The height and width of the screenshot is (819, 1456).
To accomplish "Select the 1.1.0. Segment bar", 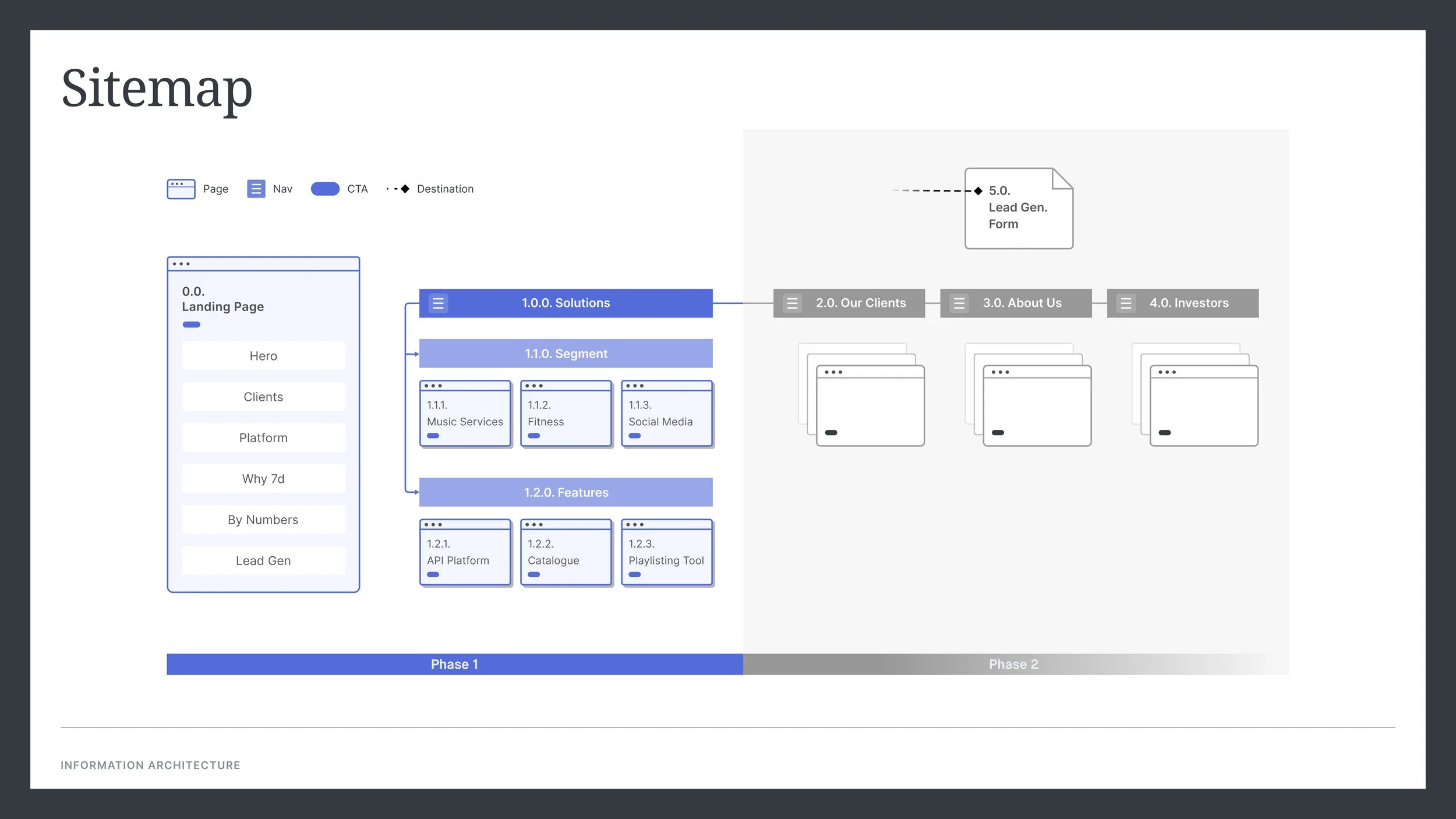I will coord(566,354).
